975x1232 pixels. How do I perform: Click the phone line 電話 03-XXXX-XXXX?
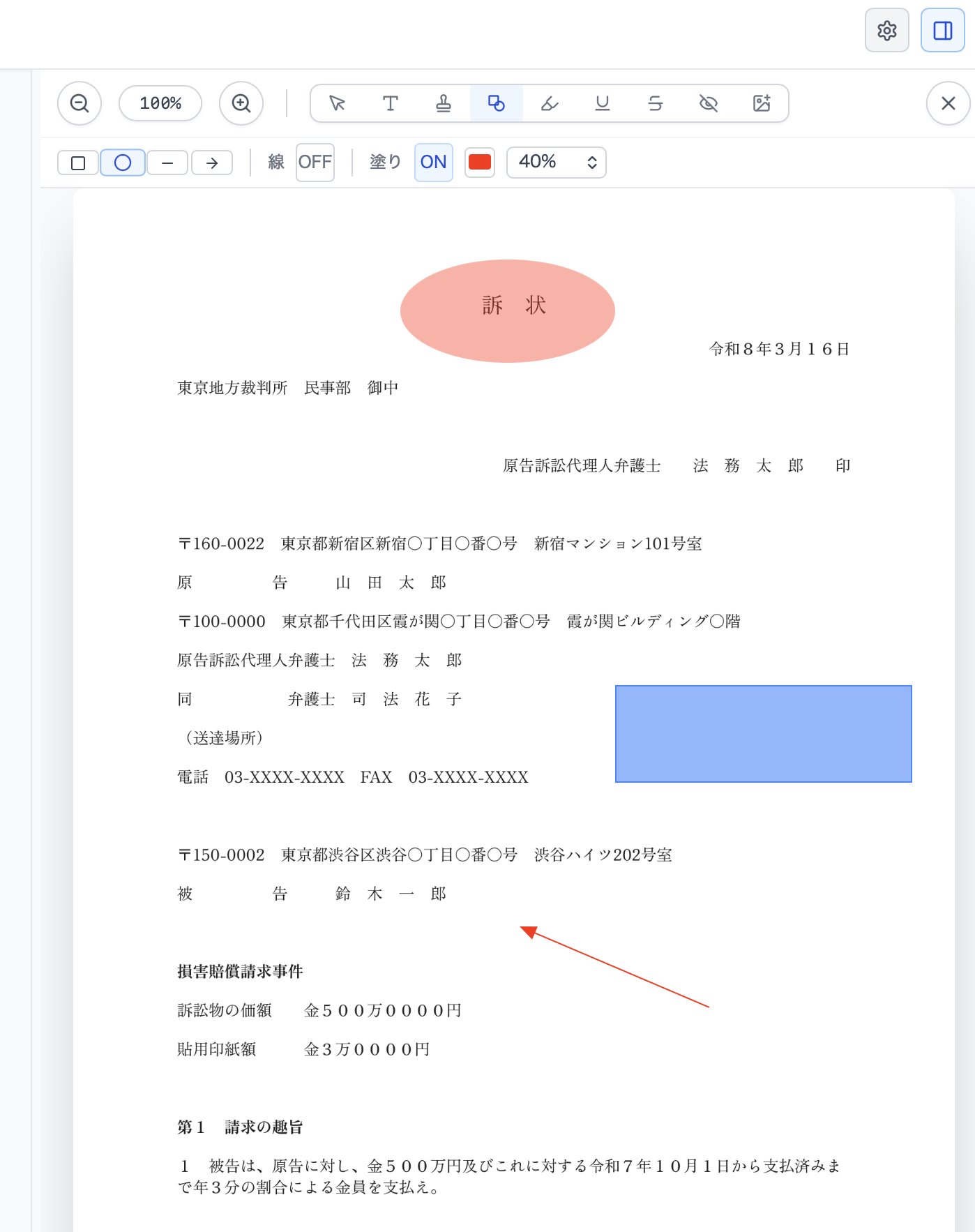coord(353,777)
